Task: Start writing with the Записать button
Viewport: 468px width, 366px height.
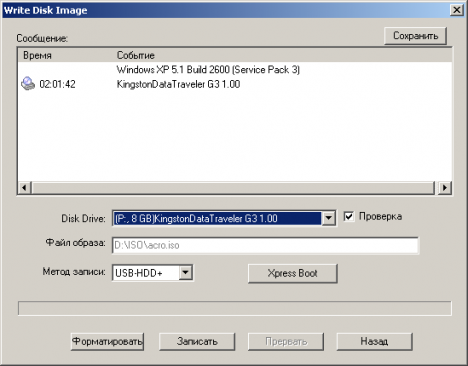Action: tap(197, 341)
